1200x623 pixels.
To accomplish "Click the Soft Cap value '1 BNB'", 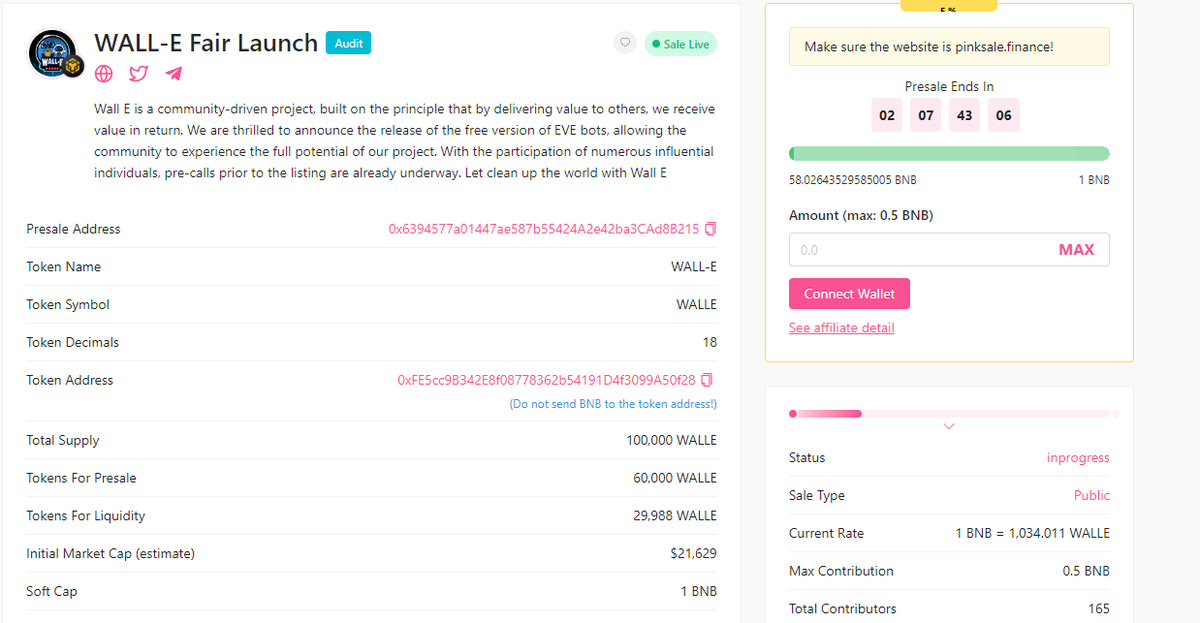I will tap(699, 592).
